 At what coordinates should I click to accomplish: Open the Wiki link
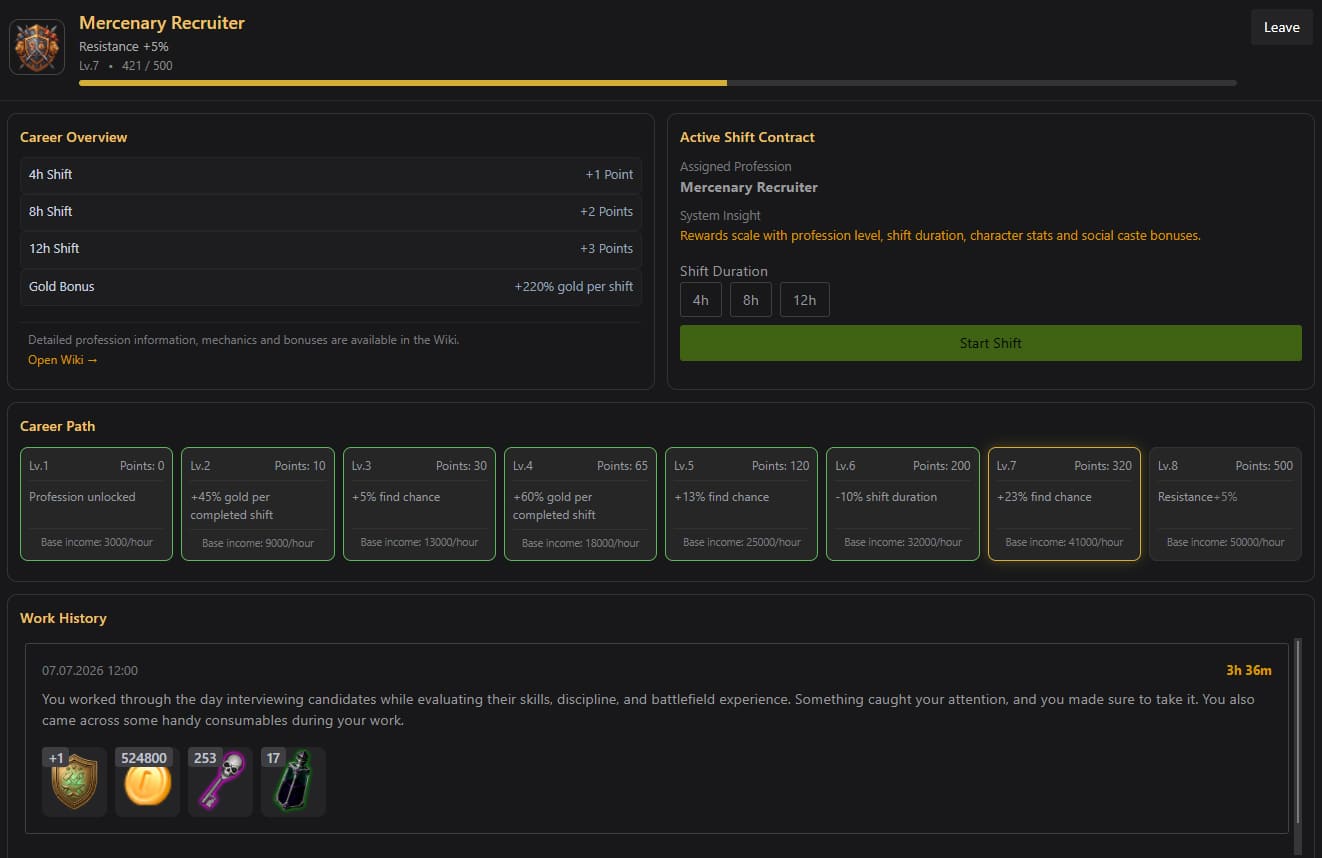coord(63,360)
